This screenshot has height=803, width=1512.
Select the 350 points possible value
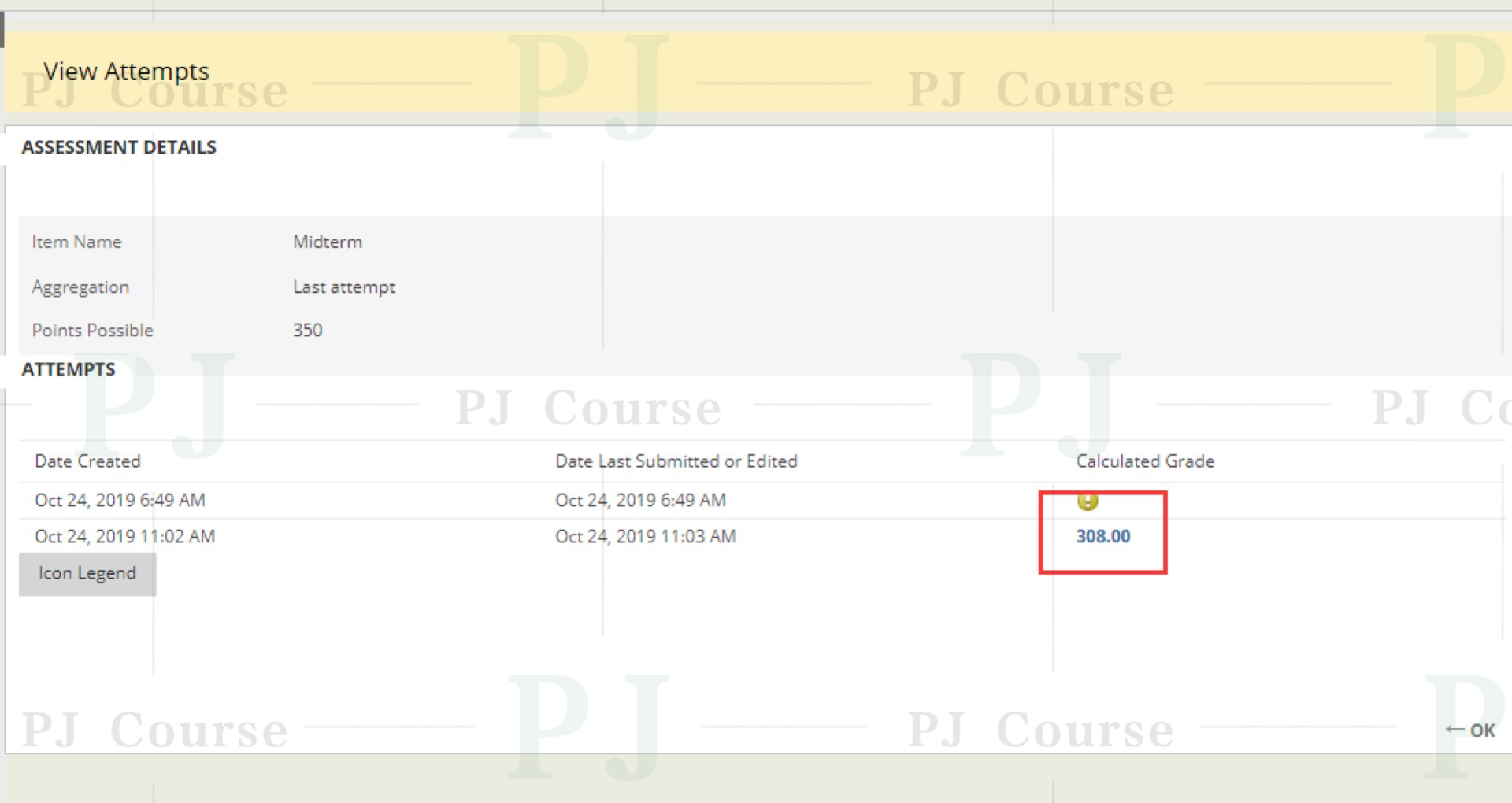coord(308,331)
